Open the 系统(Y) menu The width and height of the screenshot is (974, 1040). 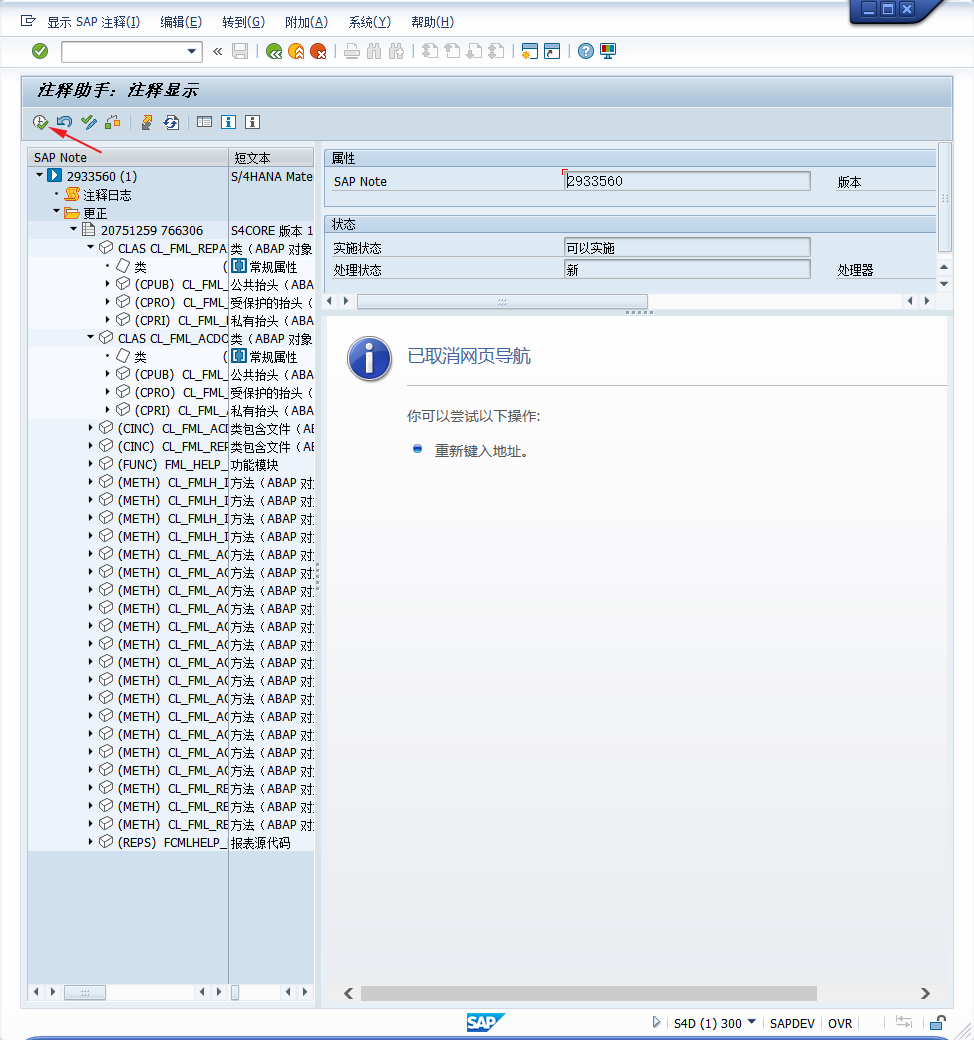[369, 22]
